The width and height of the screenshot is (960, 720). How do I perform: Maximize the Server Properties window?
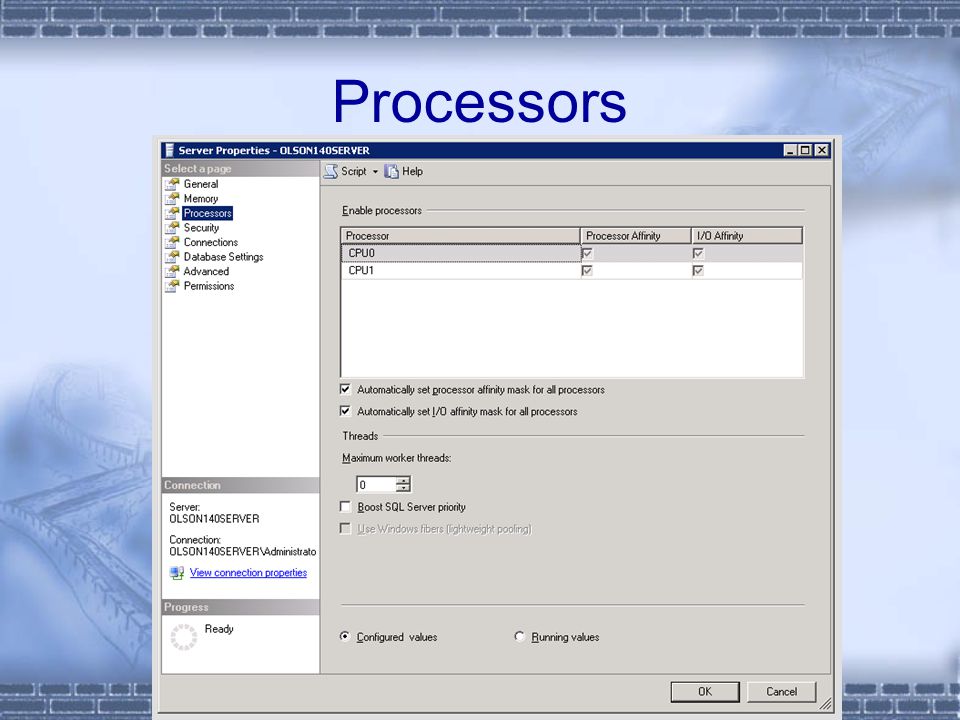(805, 150)
